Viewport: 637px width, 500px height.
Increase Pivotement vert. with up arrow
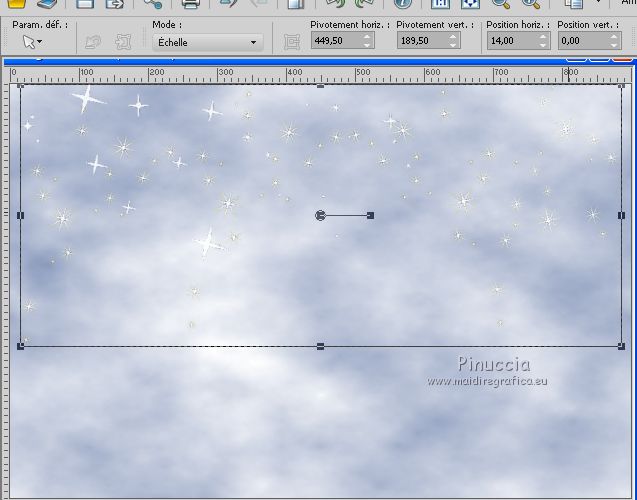click(453, 37)
